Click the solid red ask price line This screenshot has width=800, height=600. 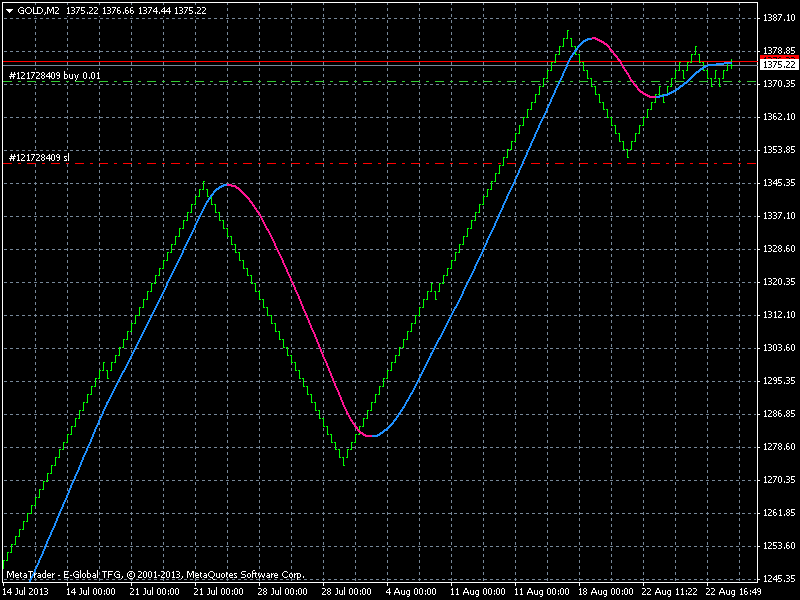click(380, 62)
